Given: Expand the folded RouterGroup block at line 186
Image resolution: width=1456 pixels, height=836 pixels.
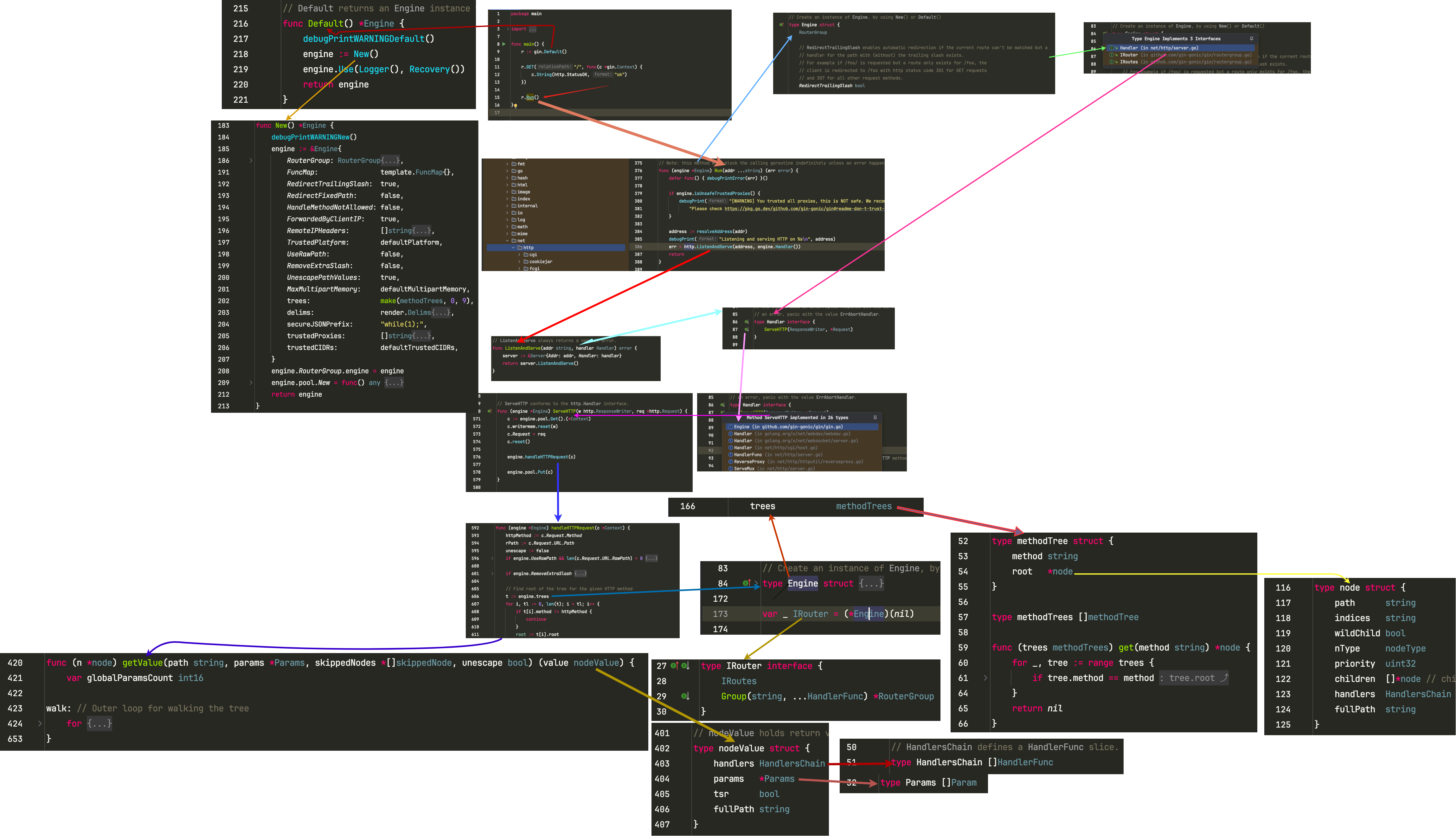Looking at the screenshot, I should click(x=251, y=161).
